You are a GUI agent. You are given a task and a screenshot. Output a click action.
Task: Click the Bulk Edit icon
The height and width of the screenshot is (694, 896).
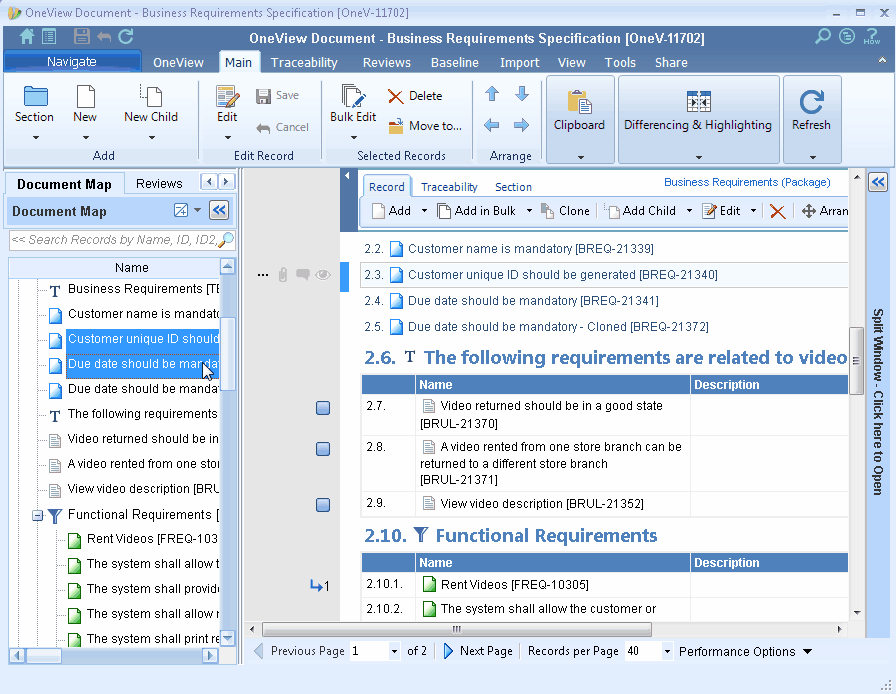(353, 95)
